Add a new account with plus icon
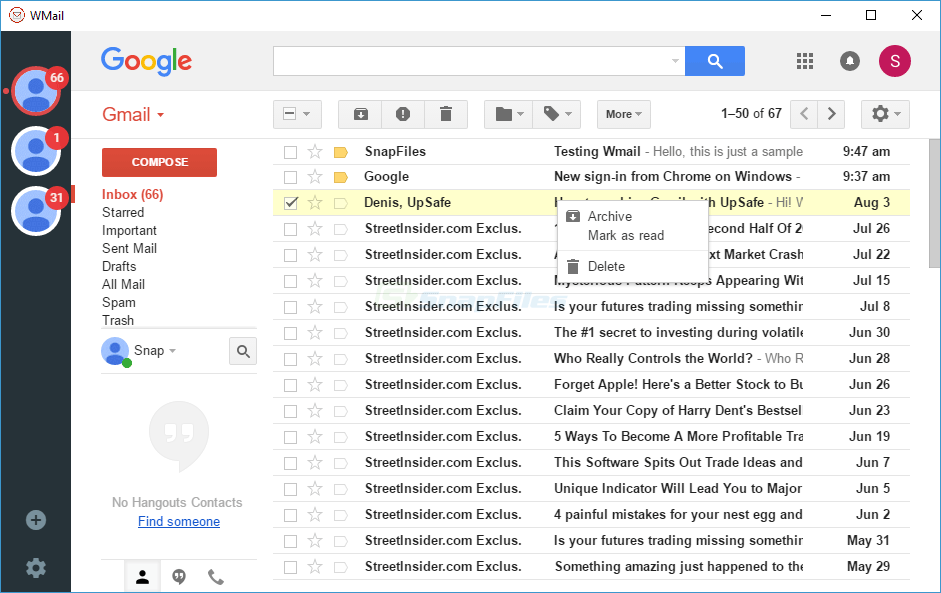 [36, 520]
